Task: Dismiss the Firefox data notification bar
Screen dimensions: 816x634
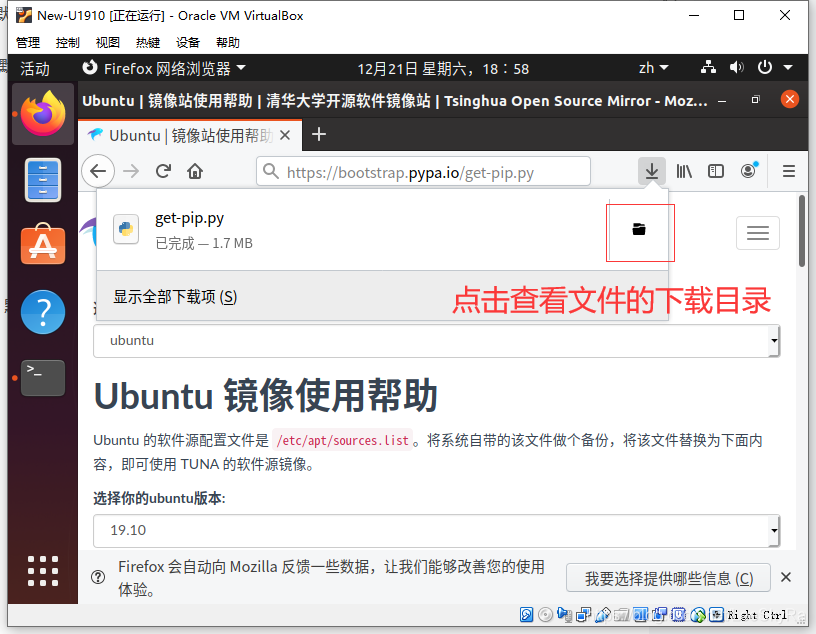Action: click(786, 577)
